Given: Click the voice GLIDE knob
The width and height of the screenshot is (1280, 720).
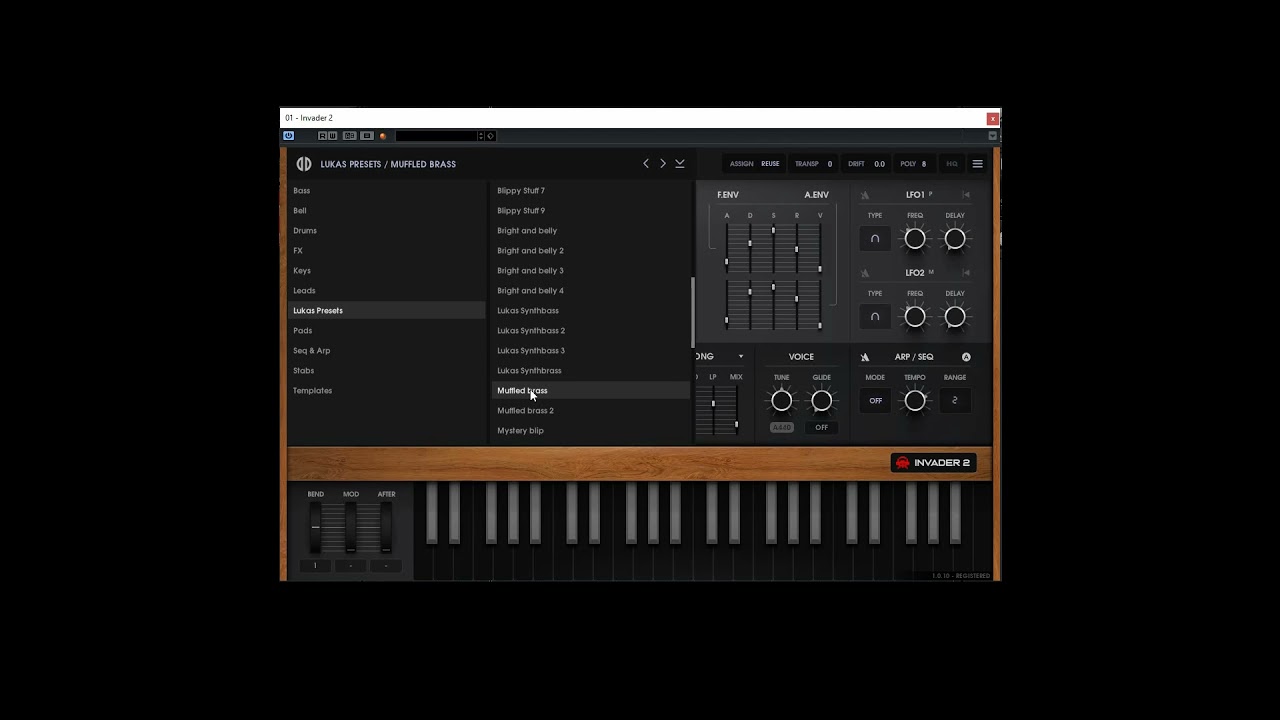Looking at the screenshot, I should [822, 401].
